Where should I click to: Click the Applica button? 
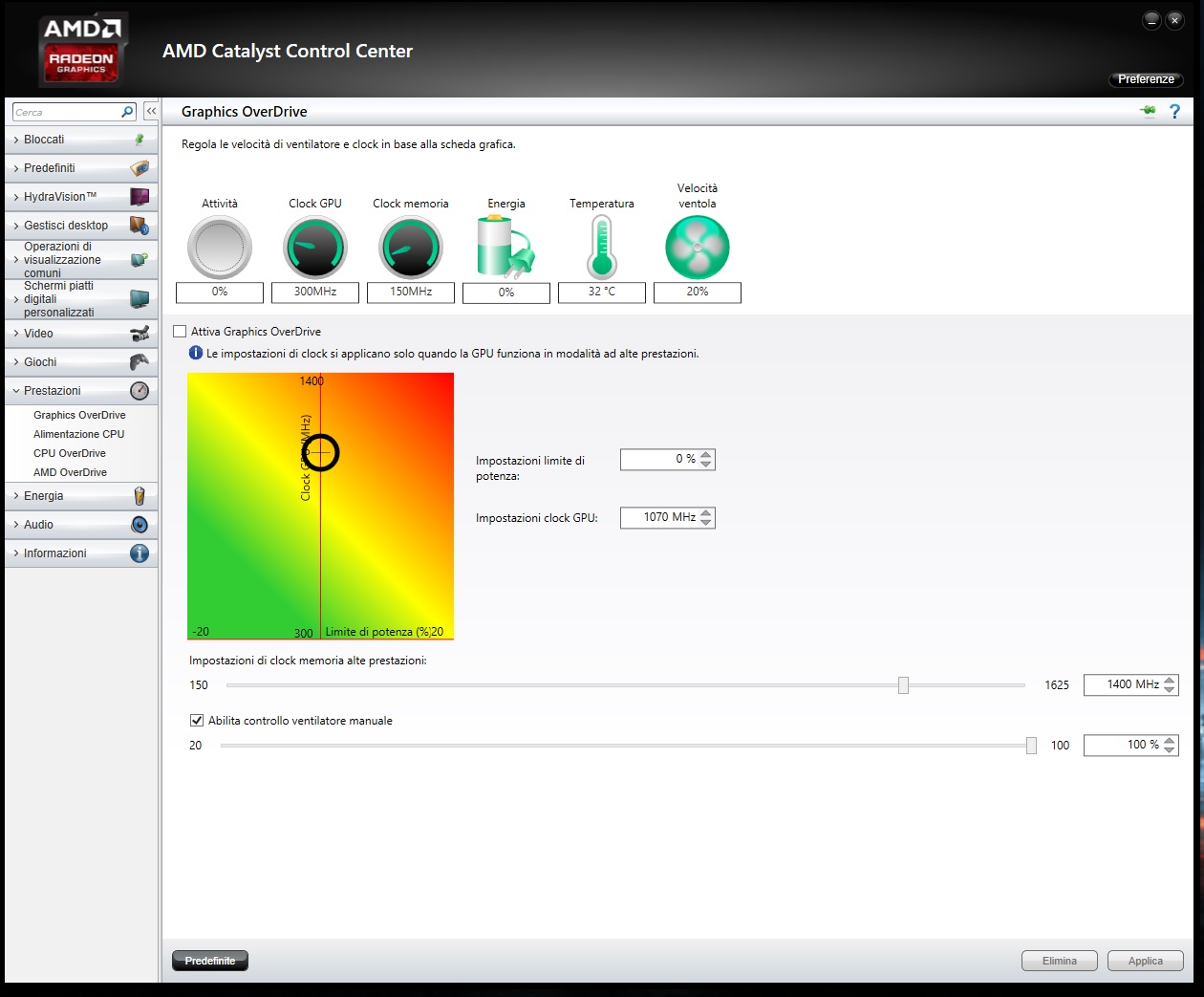click(1146, 961)
